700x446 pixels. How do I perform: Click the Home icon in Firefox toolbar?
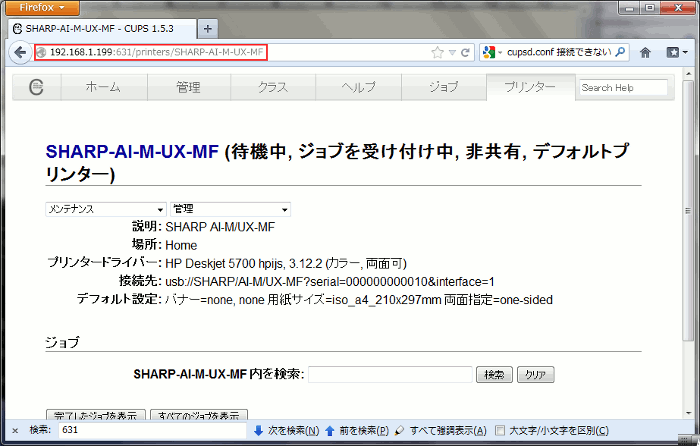[x=646, y=52]
